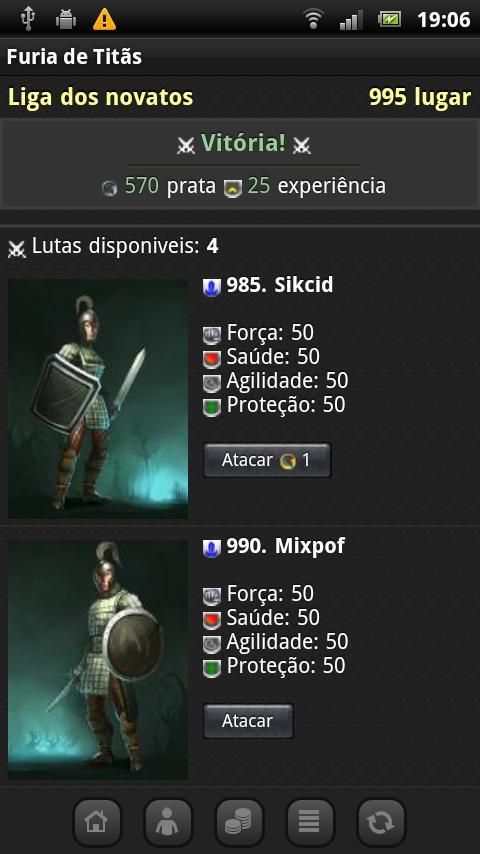The width and height of the screenshot is (480, 854).
Task: Open the 985. Sikcid player name
Action: click(280, 285)
